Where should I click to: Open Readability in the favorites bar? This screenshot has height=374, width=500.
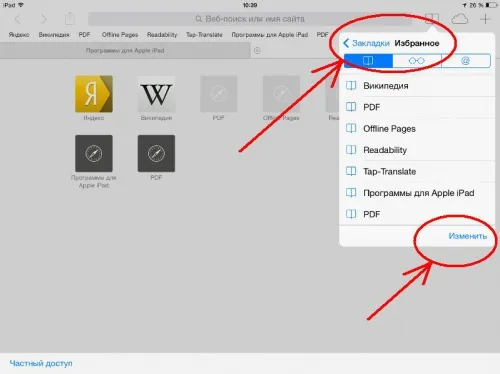tap(162, 35)
